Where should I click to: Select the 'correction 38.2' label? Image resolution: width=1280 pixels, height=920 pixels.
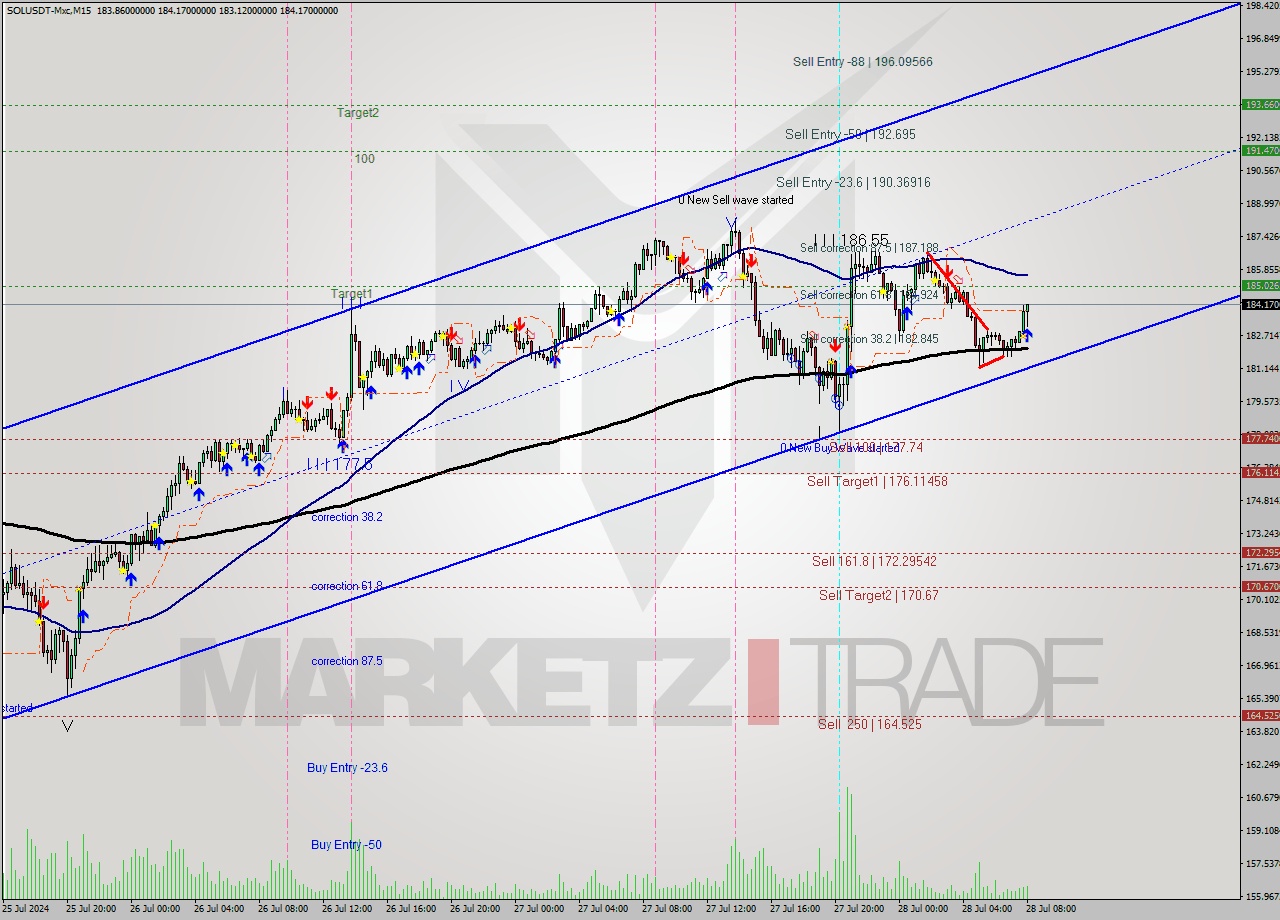[346, 517]
